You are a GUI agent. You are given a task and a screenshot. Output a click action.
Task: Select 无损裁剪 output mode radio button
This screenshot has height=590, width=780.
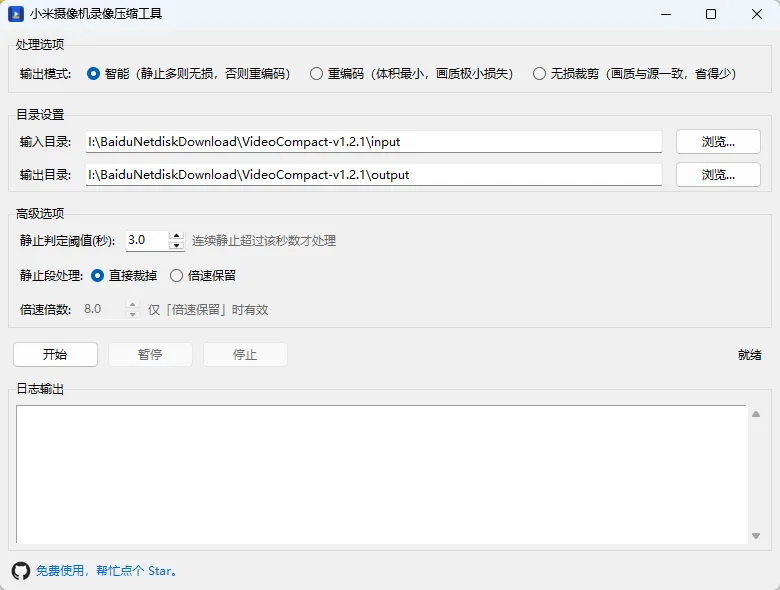pos(539,74)
